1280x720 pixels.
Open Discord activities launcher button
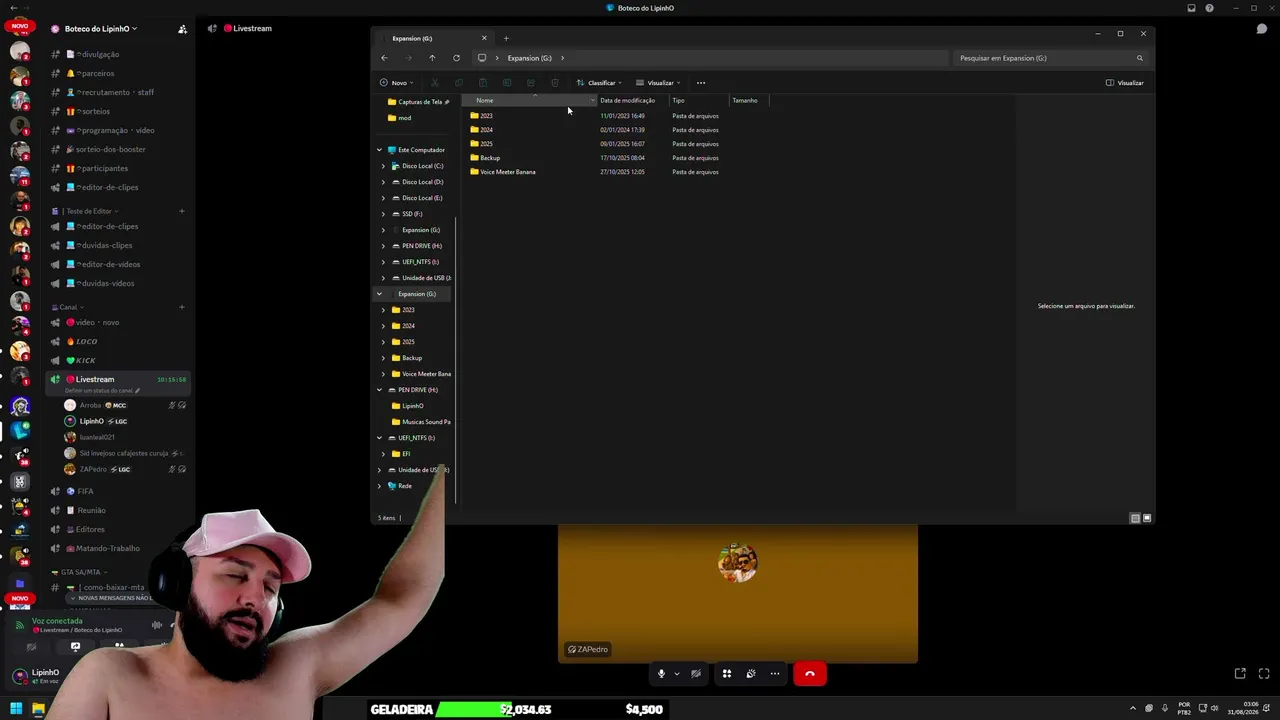[727, 674]
